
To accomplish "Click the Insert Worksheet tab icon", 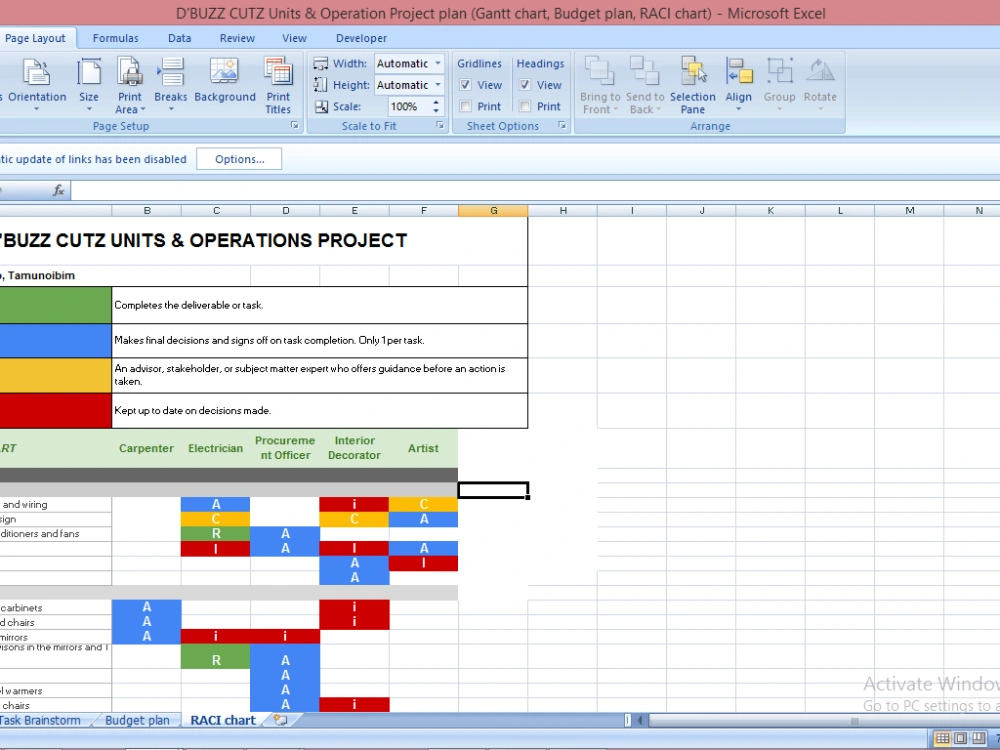I will click(x=281, y=720).
